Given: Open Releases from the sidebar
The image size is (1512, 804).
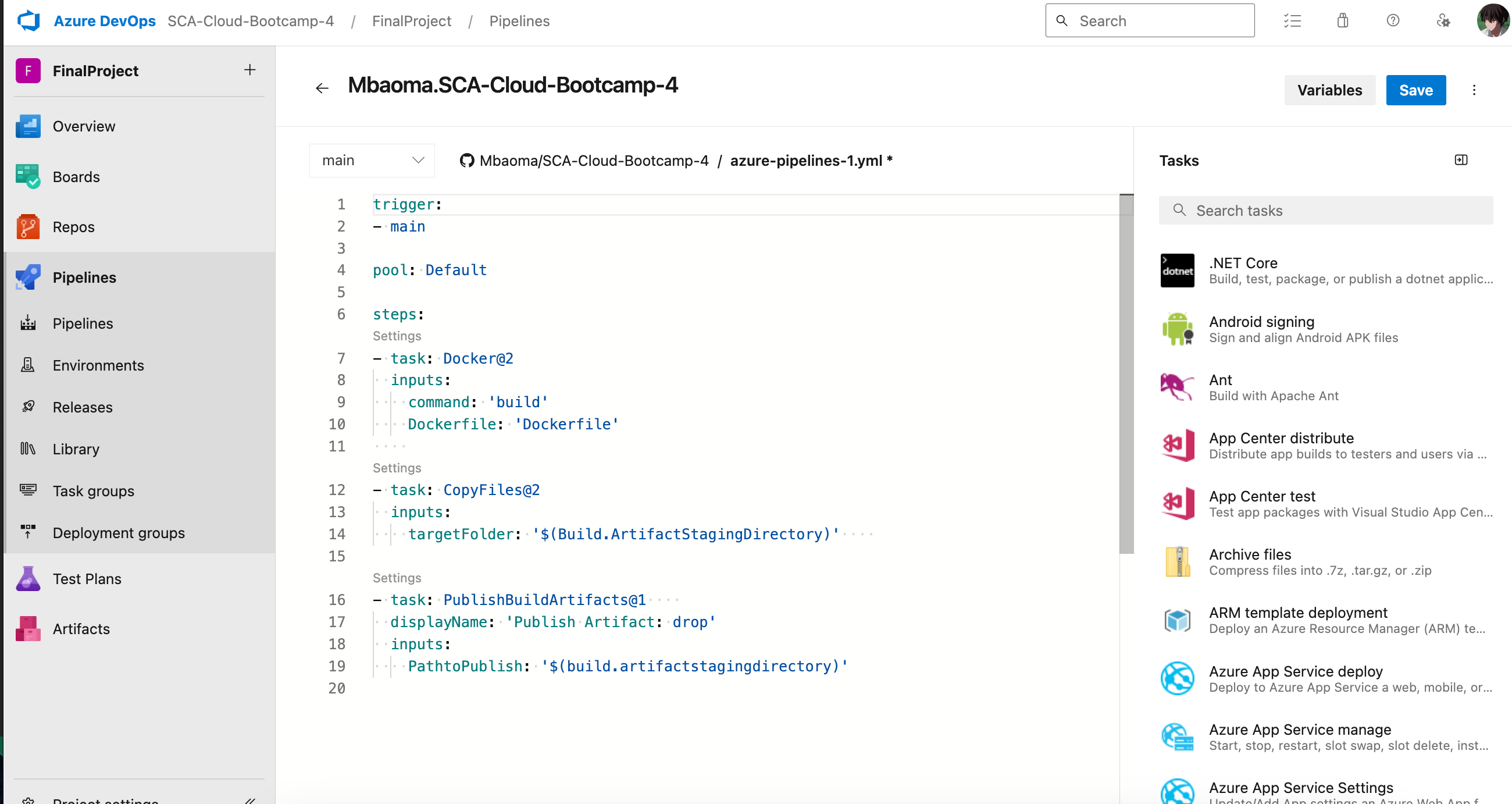Looking at the screenshot, I should pyautogui.click(x=82, y=407).
